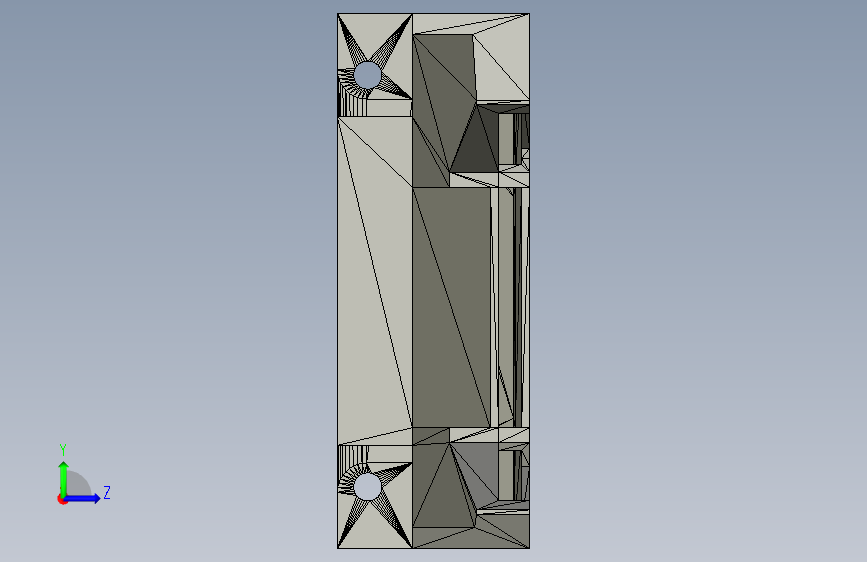Click the green Y axis arrow of triad
This screenshot has width=867, height=562.
(x=64, y=479)
